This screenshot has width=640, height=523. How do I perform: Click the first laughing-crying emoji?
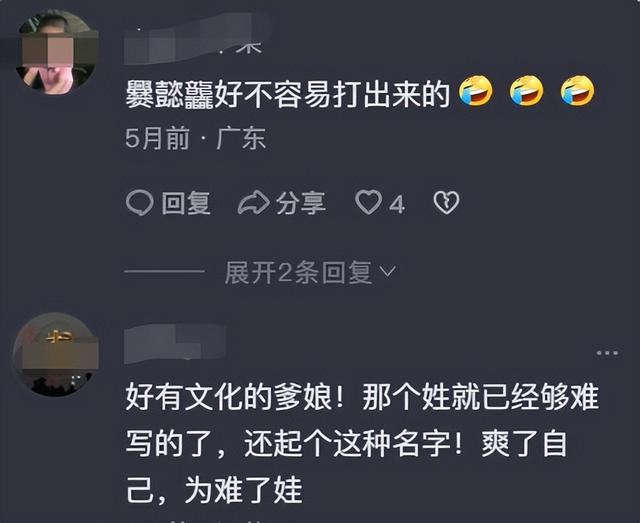(x=476, y=91)
